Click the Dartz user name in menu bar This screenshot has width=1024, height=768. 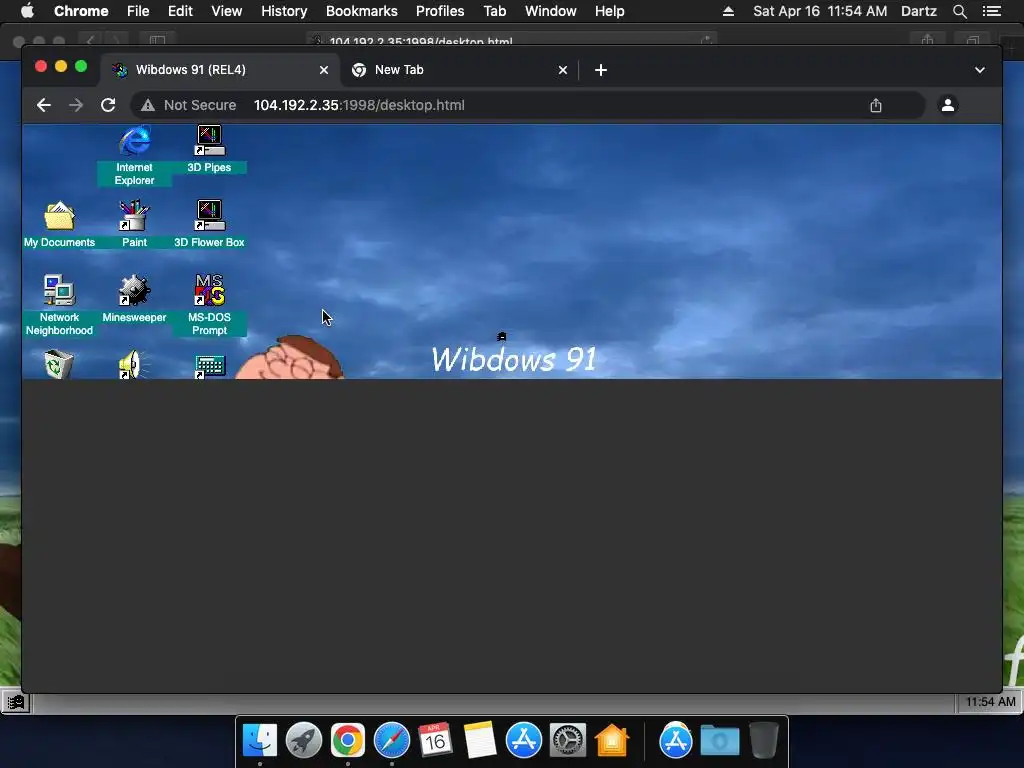(919, 11)
